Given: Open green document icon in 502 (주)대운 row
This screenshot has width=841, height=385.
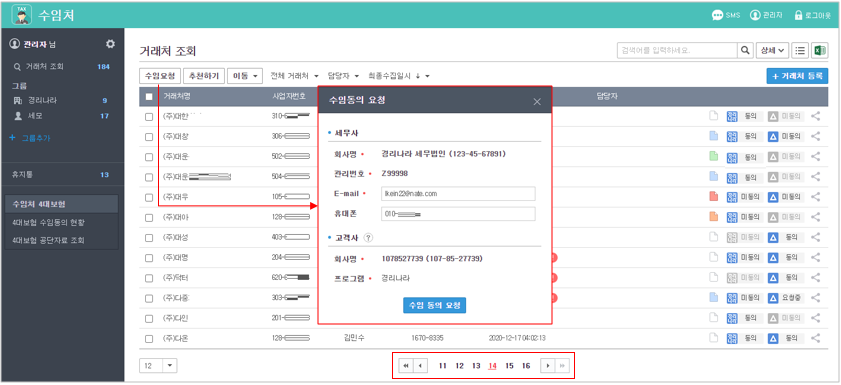Looking at the screenshot, I should coord(713,157).
